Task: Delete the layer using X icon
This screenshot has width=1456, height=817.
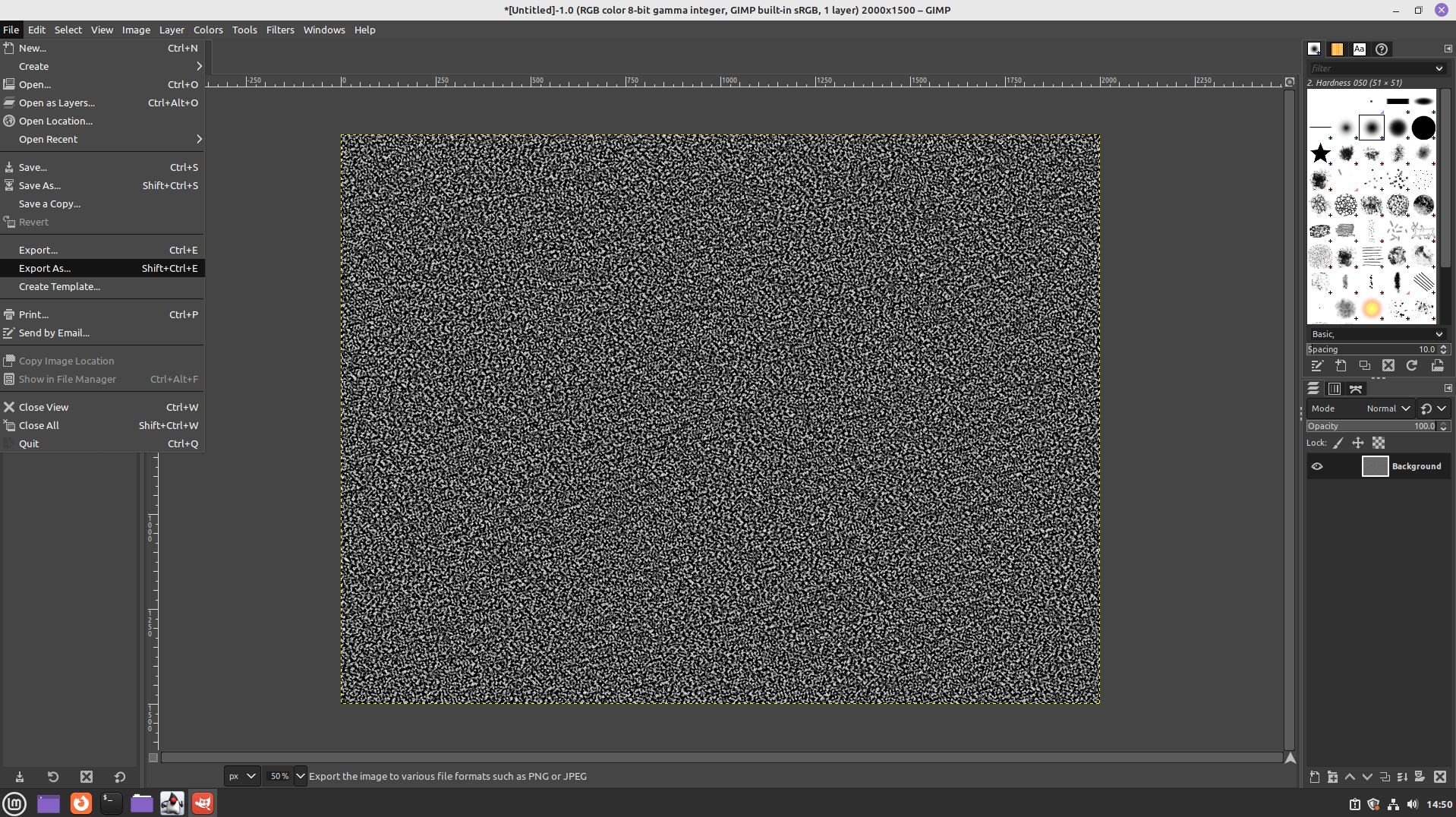Action: tap(1439, 777)
